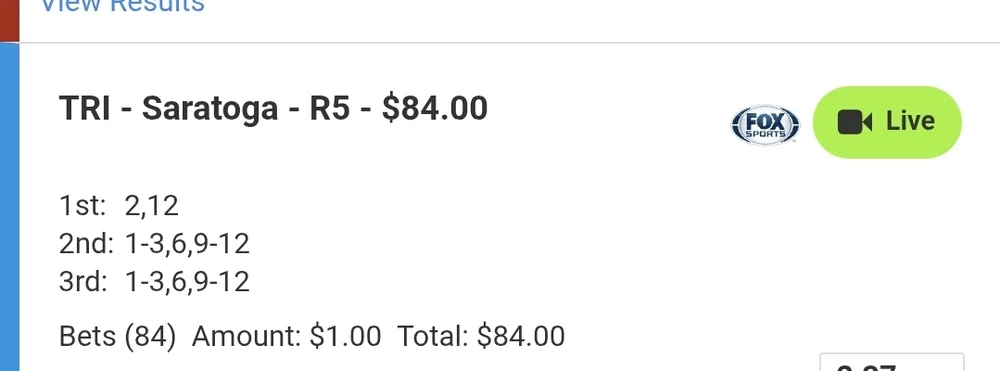Click the 1st: position label
1000x371 pixels.
[82, 206]
